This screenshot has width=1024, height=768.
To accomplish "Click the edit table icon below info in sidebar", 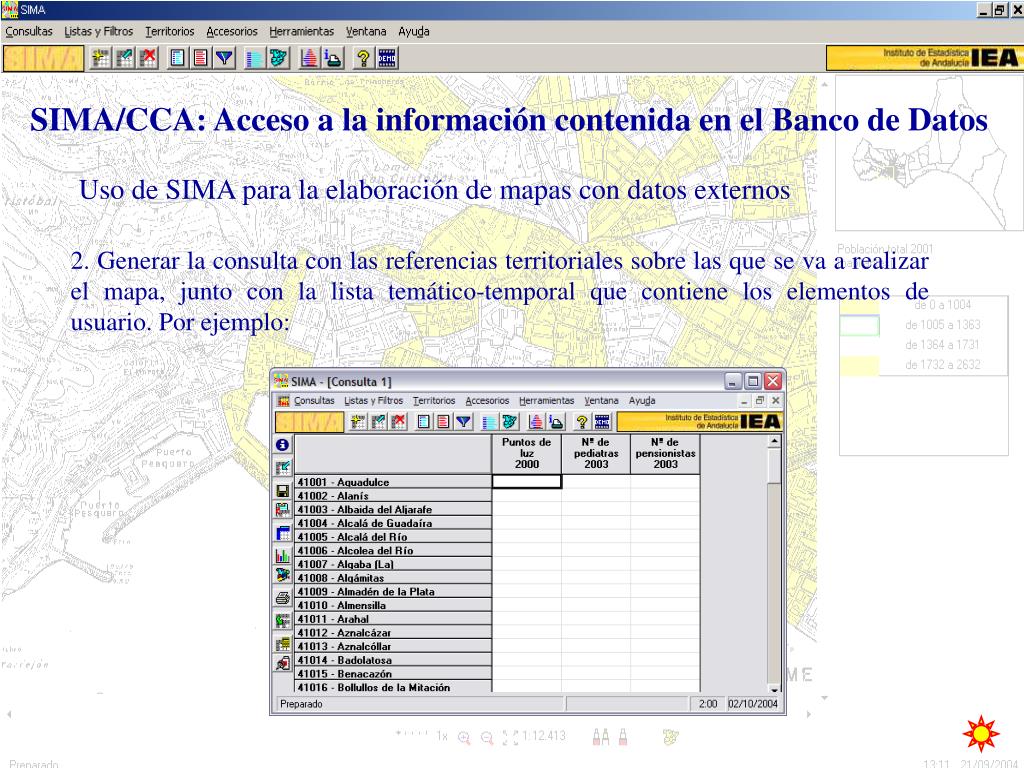I will [283, 467].
